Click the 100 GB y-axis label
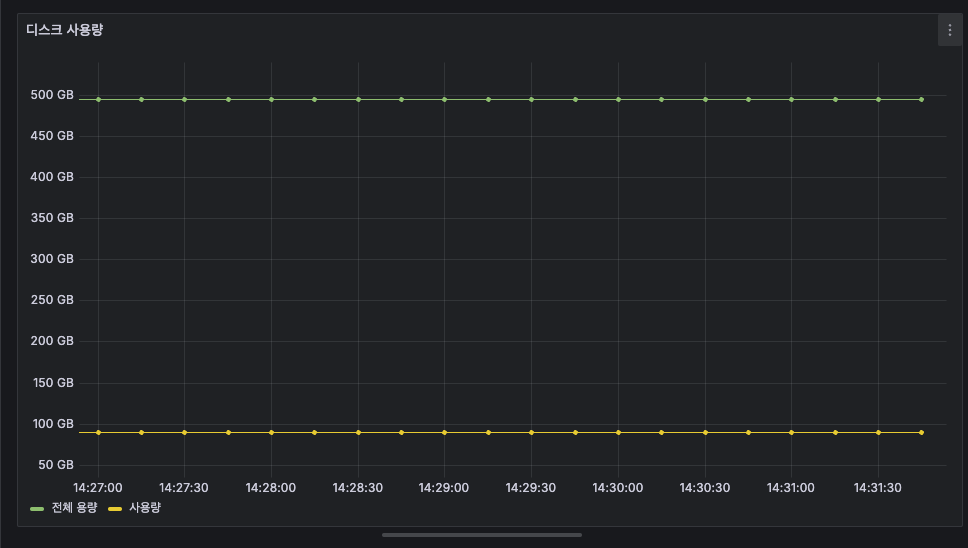The height and width of the screenshot is (548, 968). tap(53, 424)
